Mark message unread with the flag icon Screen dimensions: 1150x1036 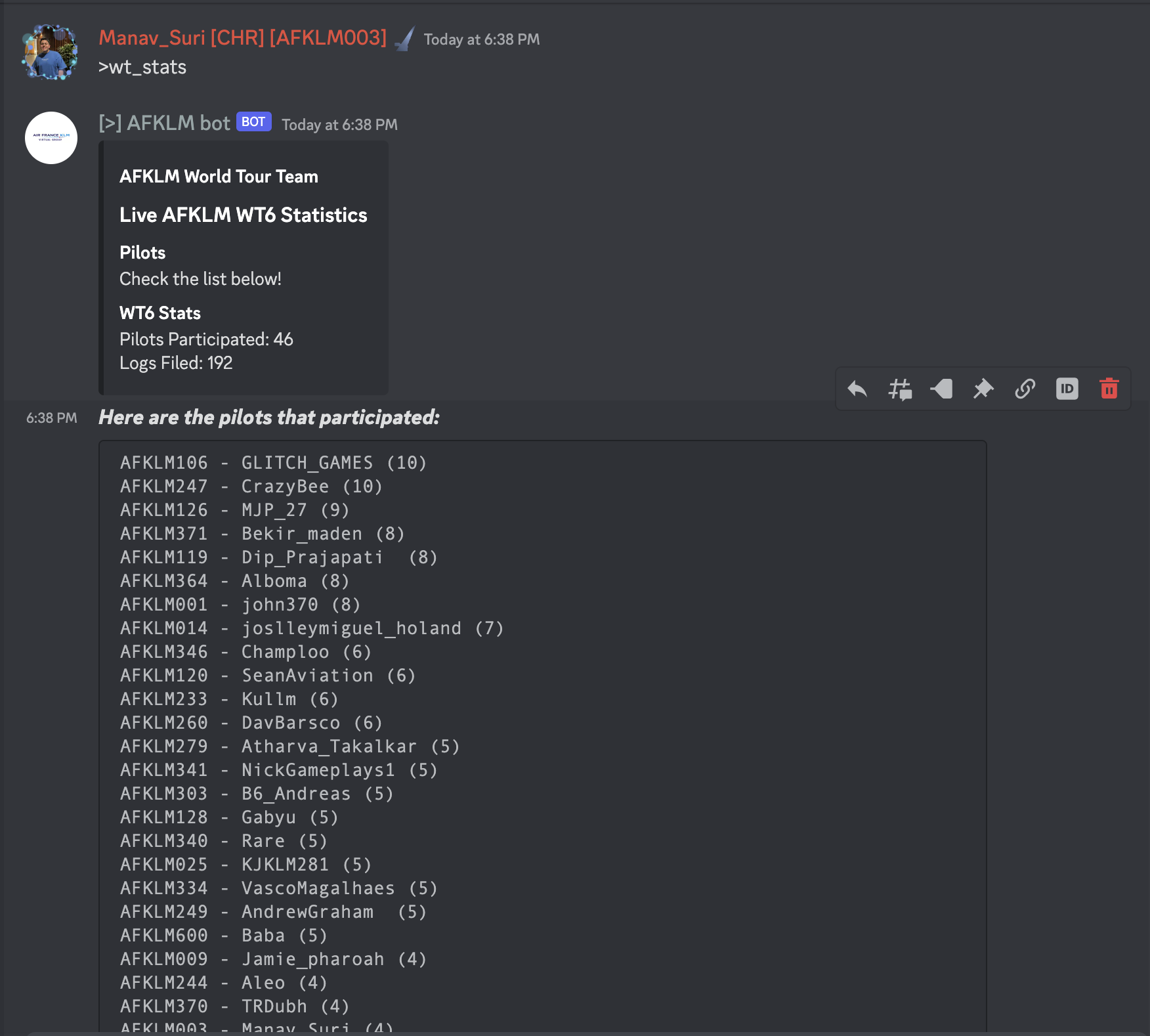(x=941, y=389)
